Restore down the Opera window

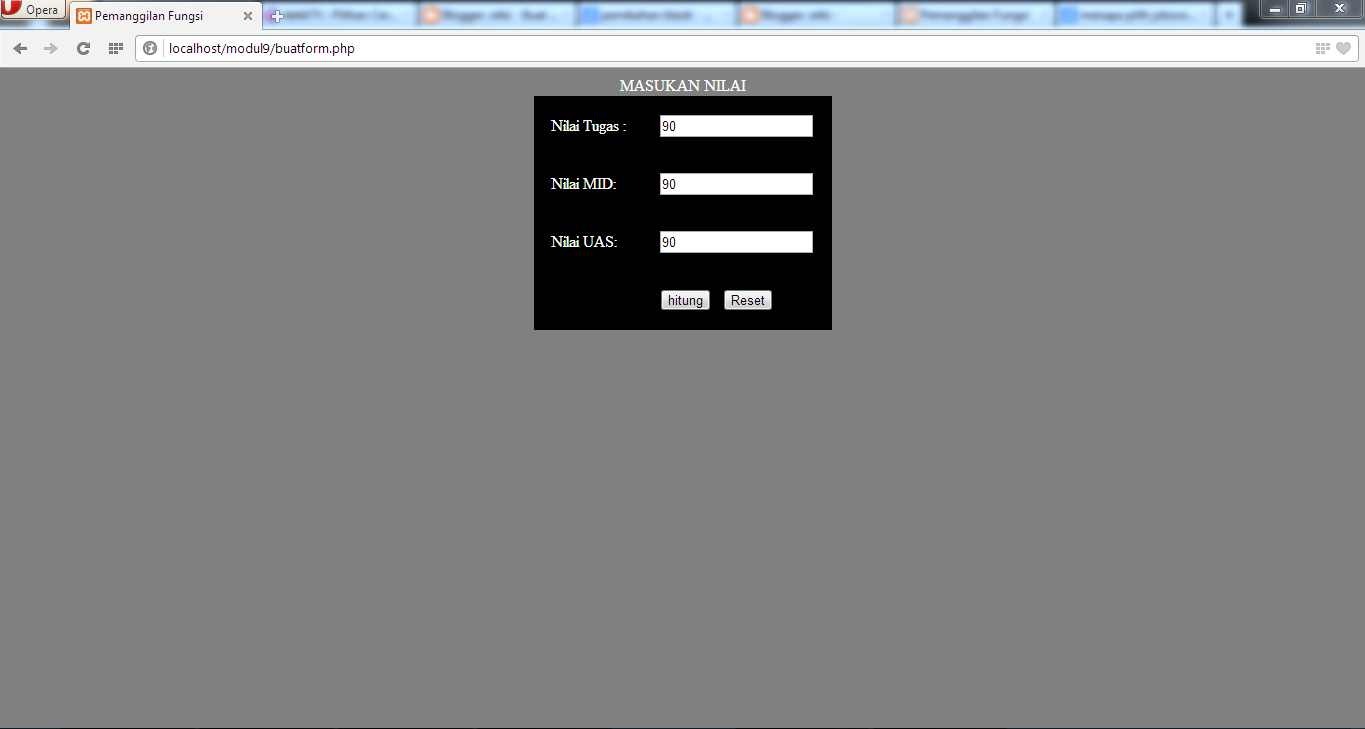[1301, 9]
